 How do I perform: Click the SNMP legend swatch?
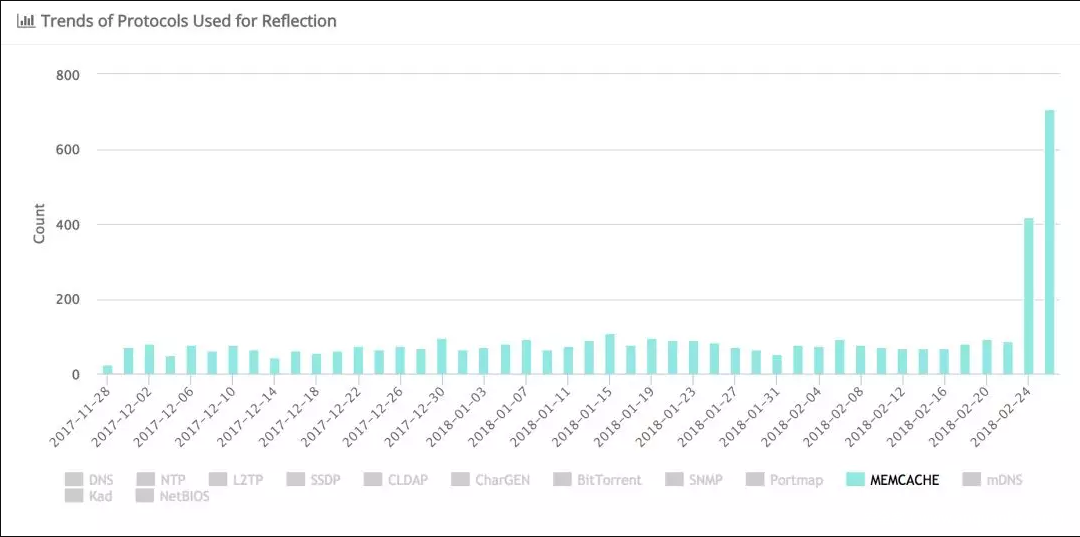(x=674, y=480)
